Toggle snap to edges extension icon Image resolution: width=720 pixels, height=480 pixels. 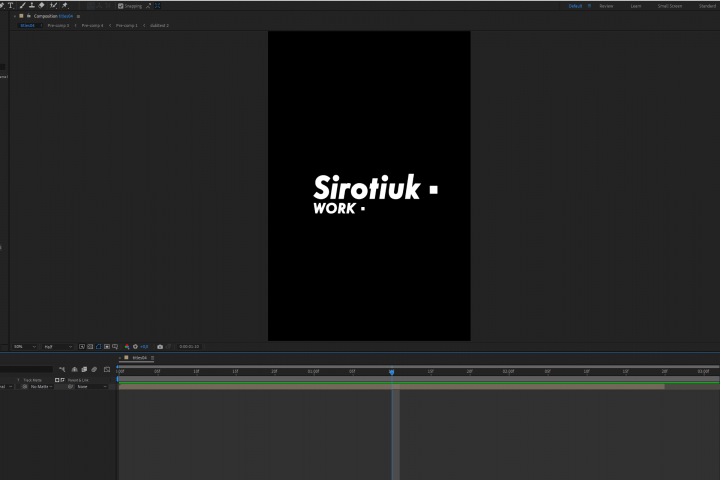[148, 6]
